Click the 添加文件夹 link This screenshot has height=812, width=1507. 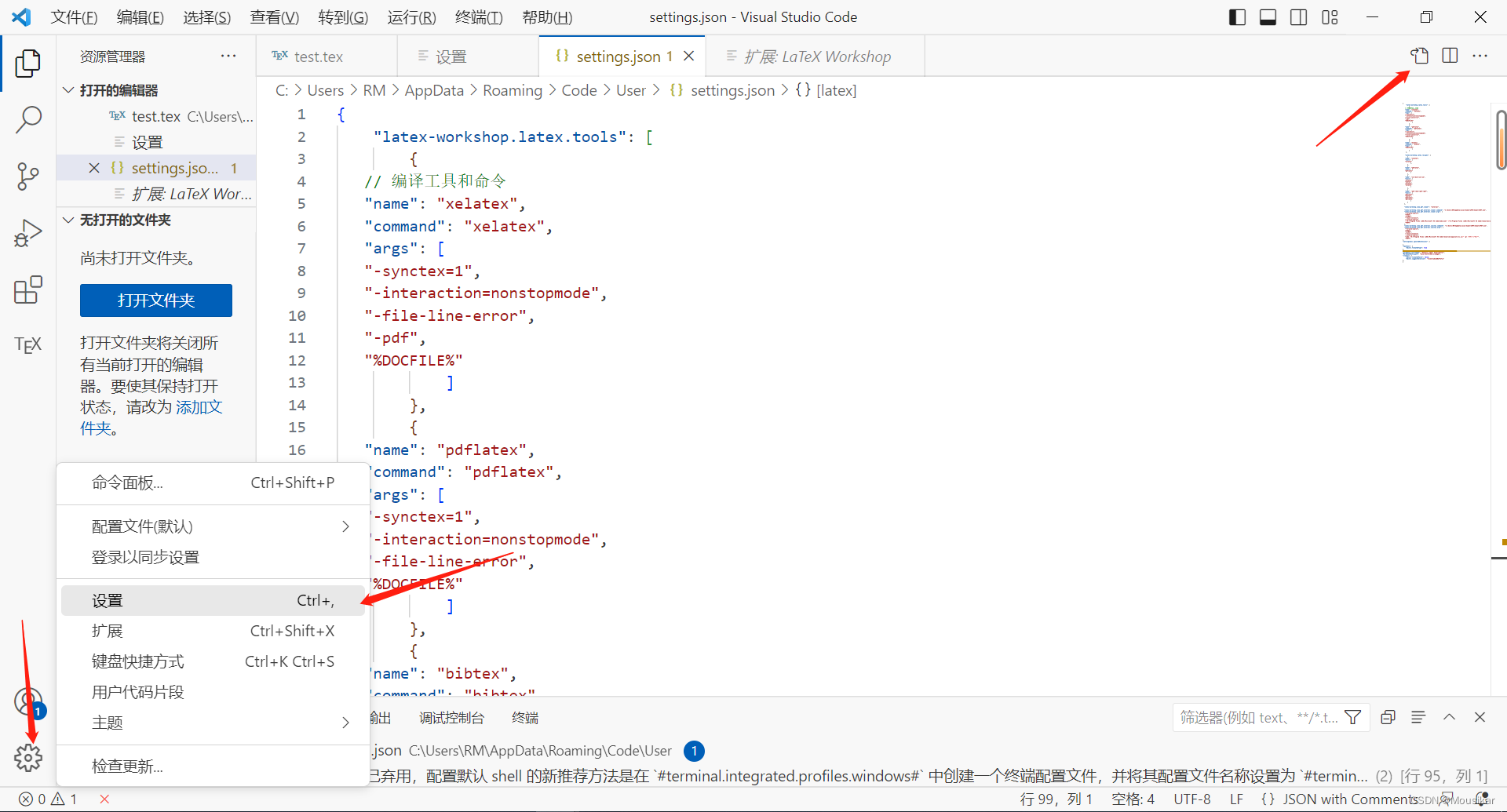pos(199,406)
